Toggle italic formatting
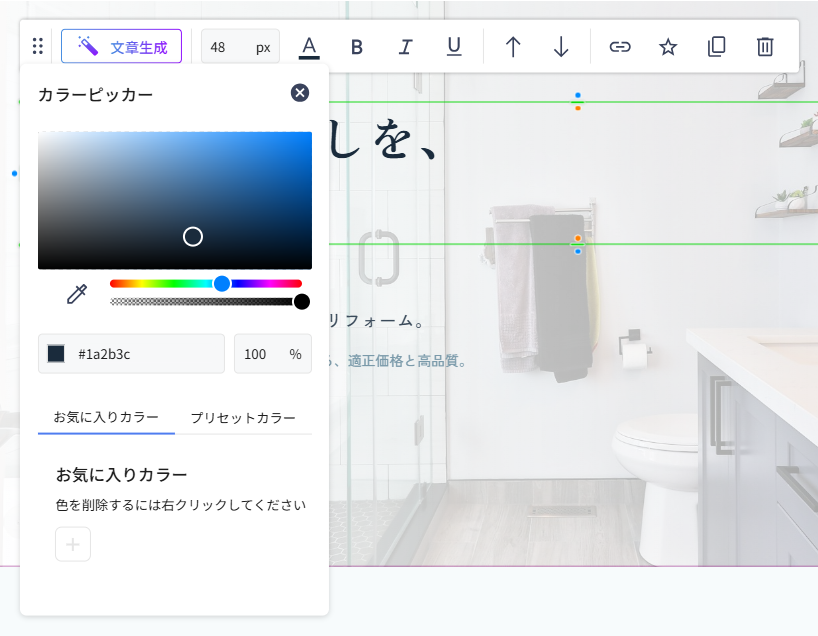Viewport: 818px width, 636px height. tap(405, 47)
